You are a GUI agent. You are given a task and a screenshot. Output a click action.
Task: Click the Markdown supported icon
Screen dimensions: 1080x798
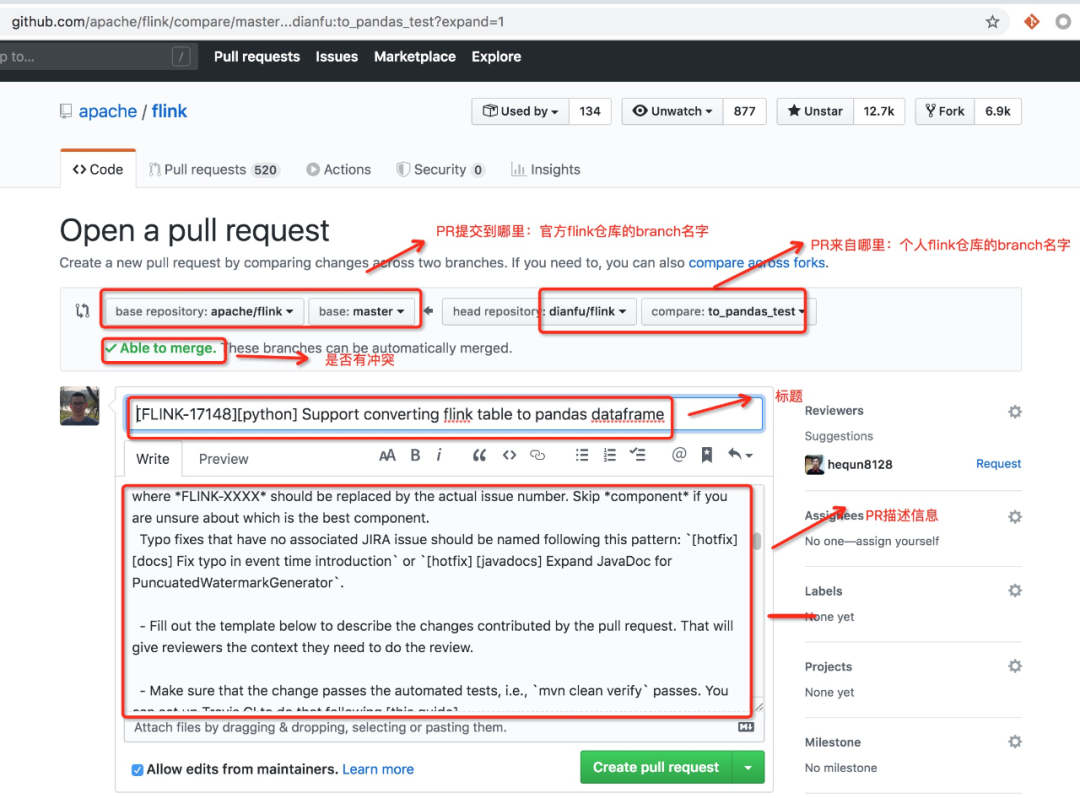746,727
